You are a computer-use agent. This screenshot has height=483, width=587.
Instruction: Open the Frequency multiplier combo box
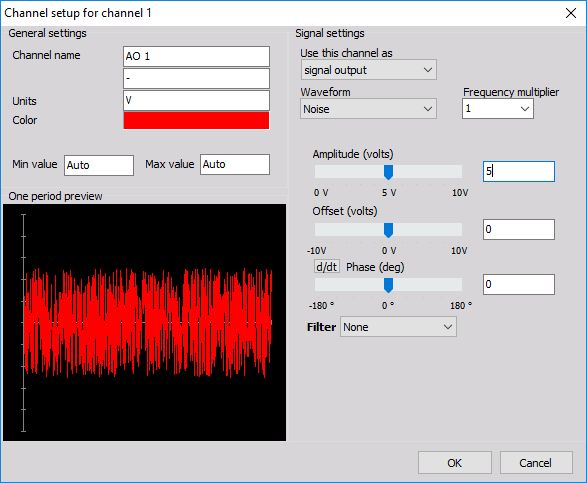coord(498,109)
